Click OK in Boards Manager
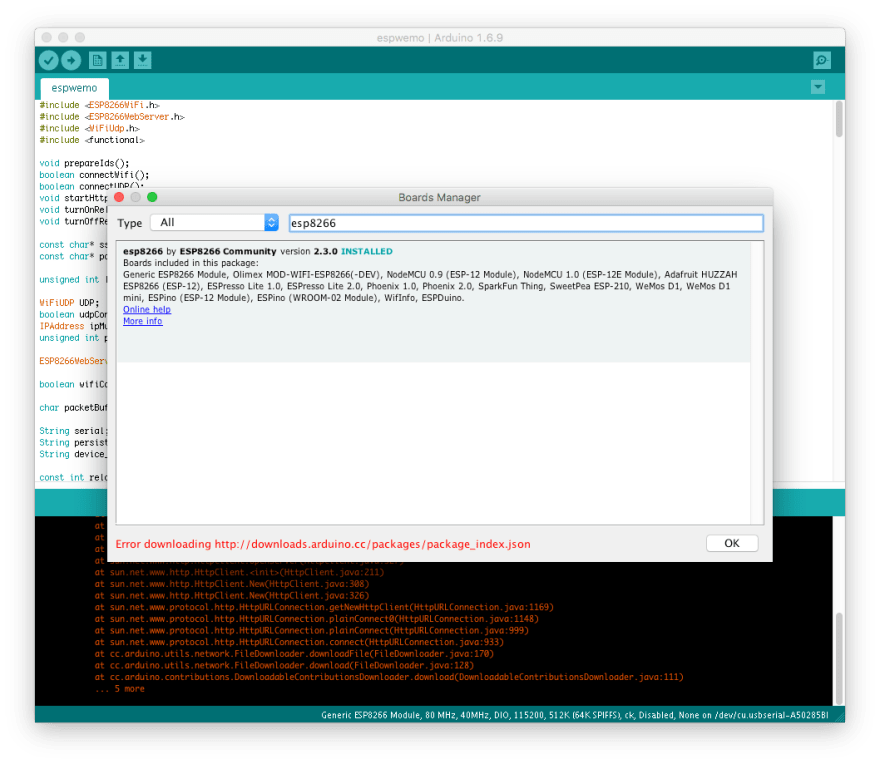 [732, 543]
